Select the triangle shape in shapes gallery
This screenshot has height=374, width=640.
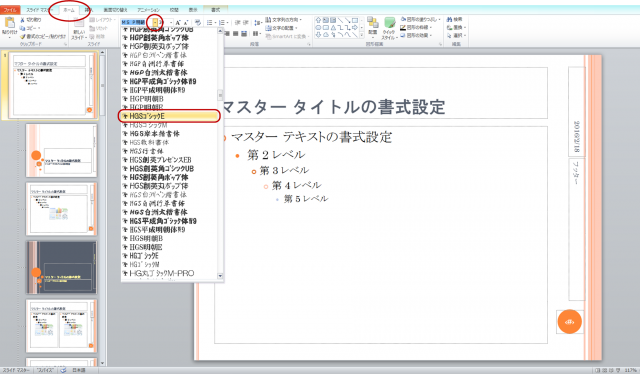[x=333, y=28]
